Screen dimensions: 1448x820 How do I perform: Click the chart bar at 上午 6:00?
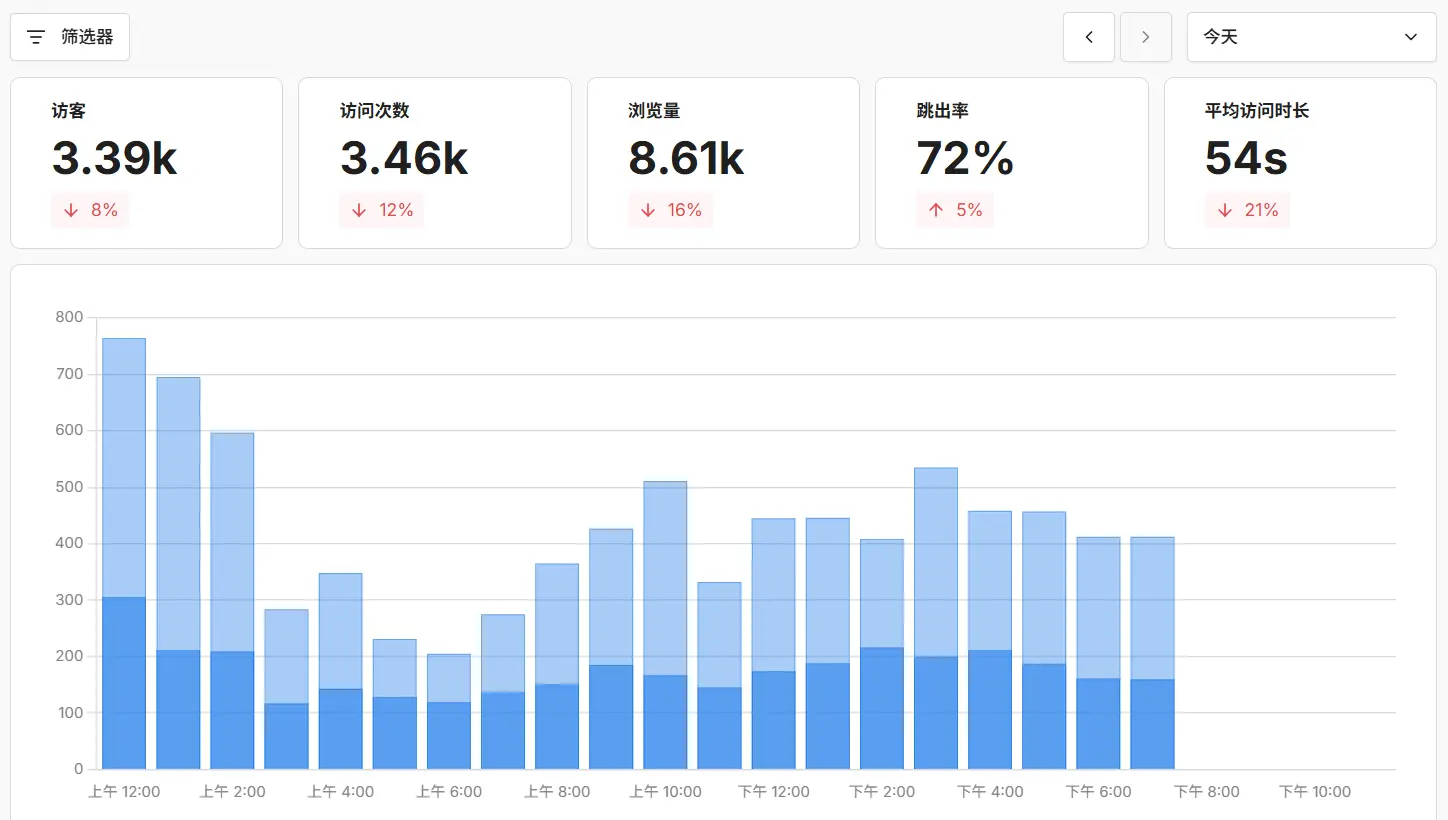click(x=449, y=711)
